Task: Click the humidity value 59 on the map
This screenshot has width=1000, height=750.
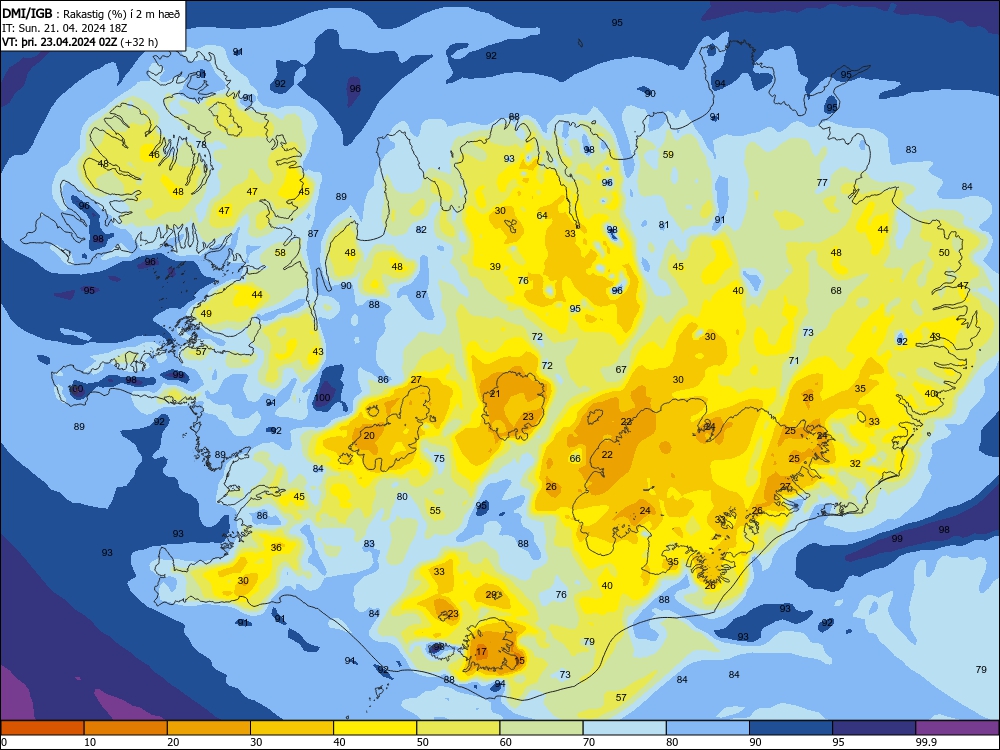Action: (668, 154)
